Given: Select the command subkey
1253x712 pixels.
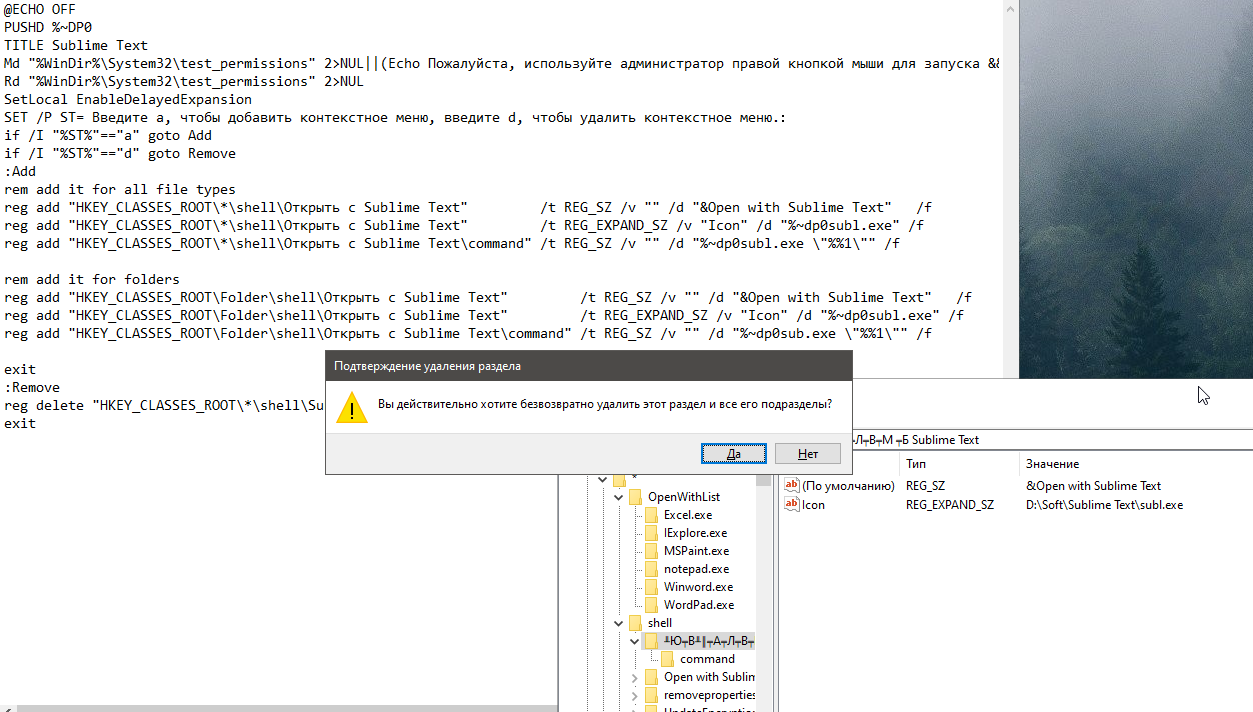Looking at the screenshot, I should click(x=707, y=659).
